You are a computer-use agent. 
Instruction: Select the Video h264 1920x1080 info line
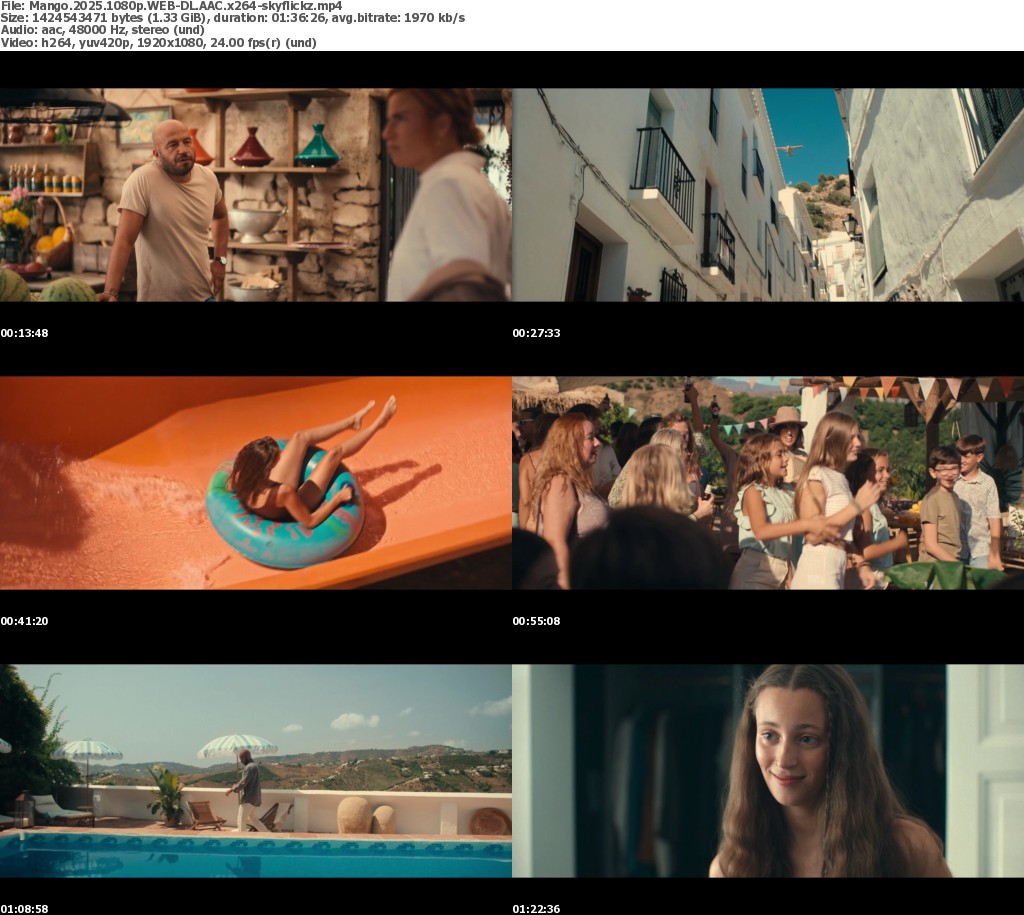[158, 43]
